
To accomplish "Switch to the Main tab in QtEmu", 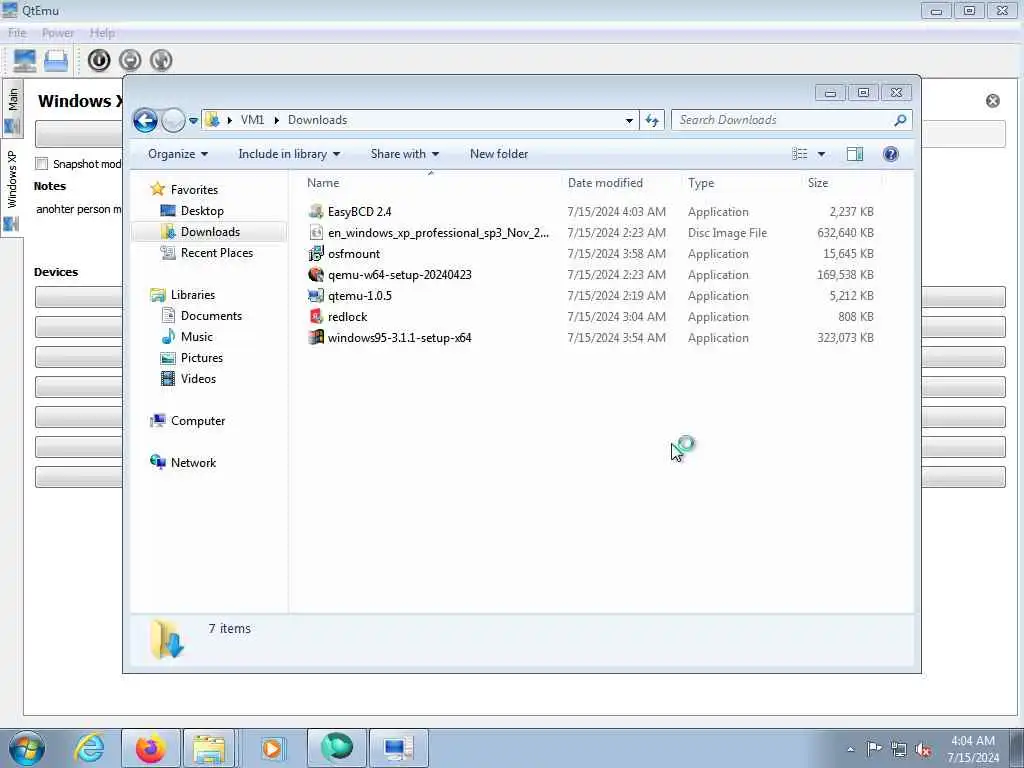I will tap(13, 108).
